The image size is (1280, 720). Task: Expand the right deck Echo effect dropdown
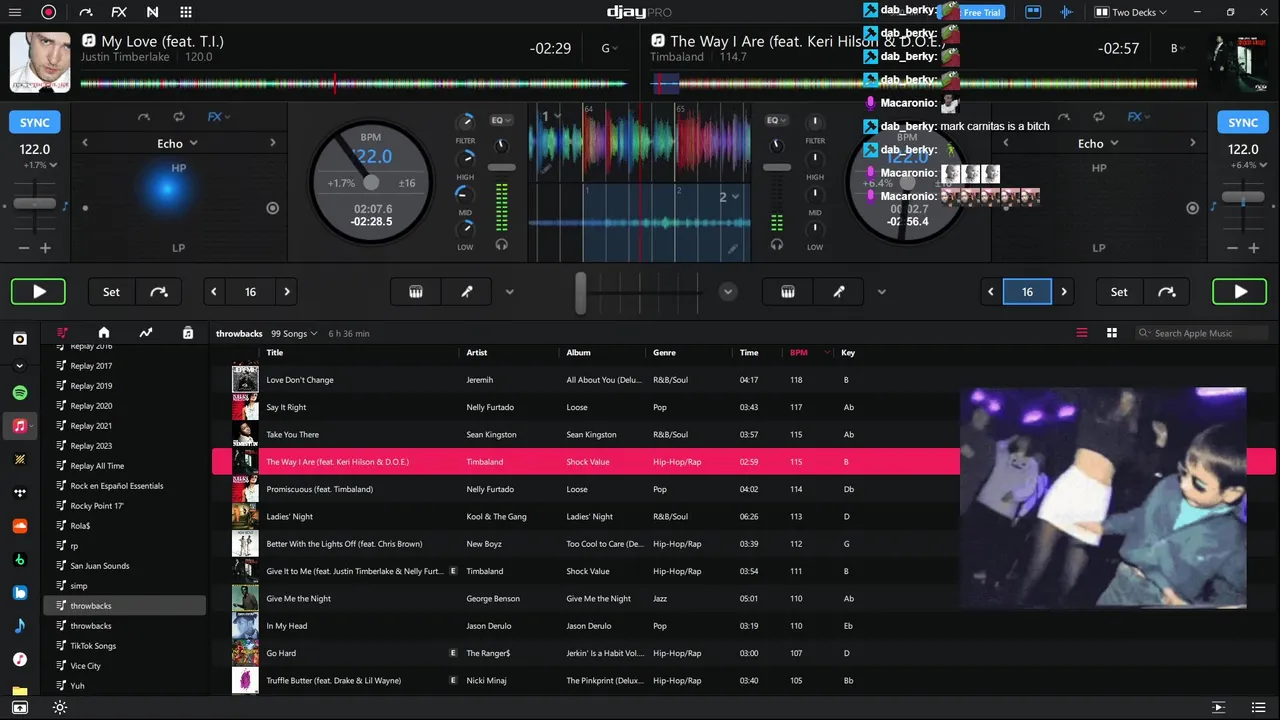click(x=1098, y=143)
